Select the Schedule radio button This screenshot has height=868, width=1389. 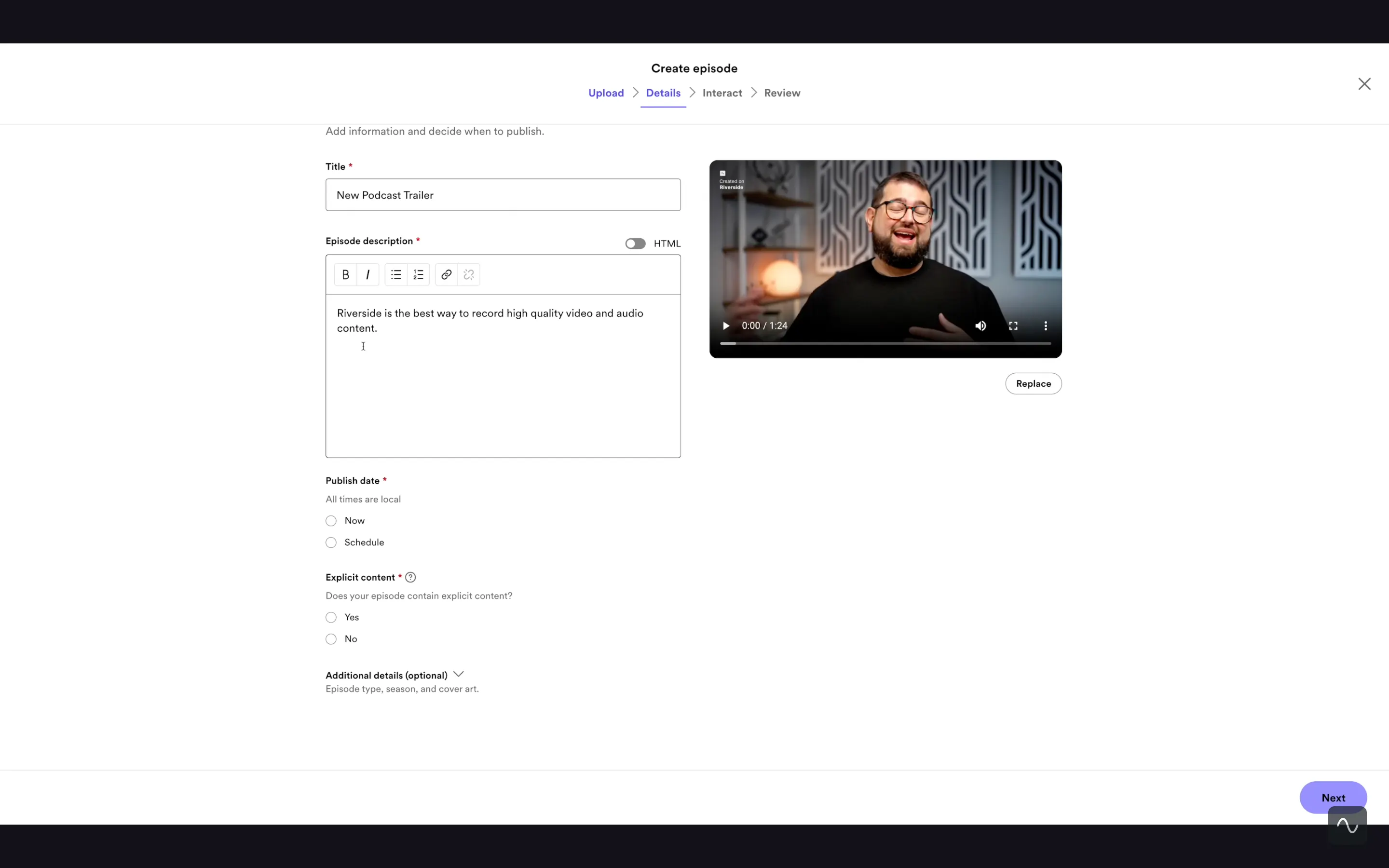pos(331,542)
